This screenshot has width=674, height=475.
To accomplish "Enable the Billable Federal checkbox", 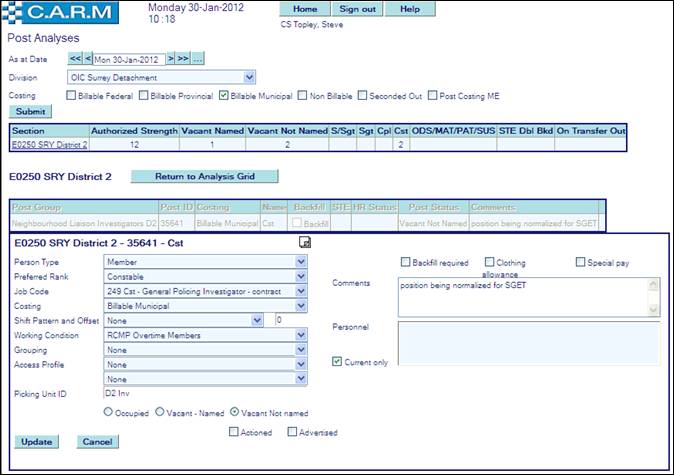I will click(x=72, y=96).
